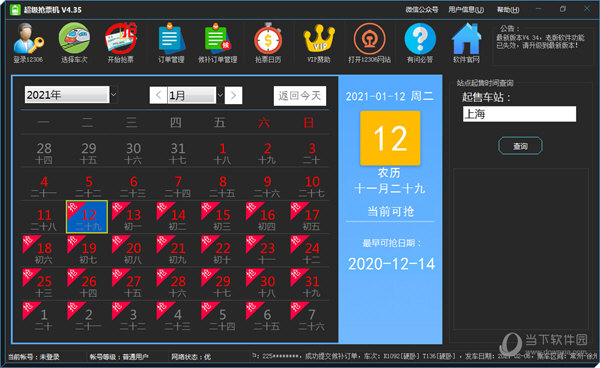Image resolution: width=600 pixels, height=368 pixels.
Task: Select January 17 初五
Action: (x=311, y=217)
